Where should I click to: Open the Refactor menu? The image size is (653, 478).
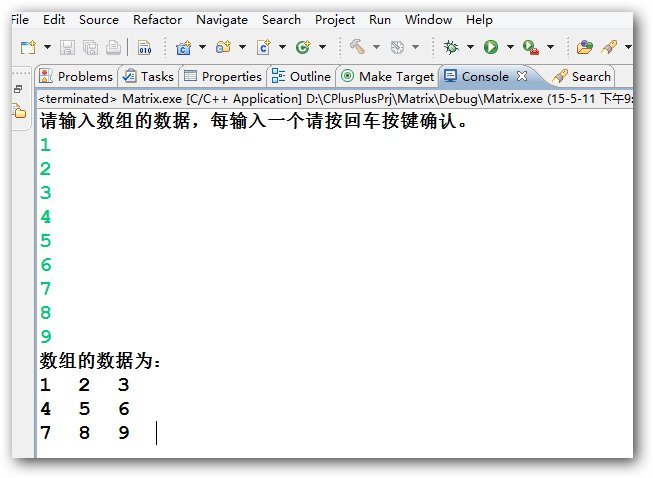pyautogui.click(x=157, y=20)
